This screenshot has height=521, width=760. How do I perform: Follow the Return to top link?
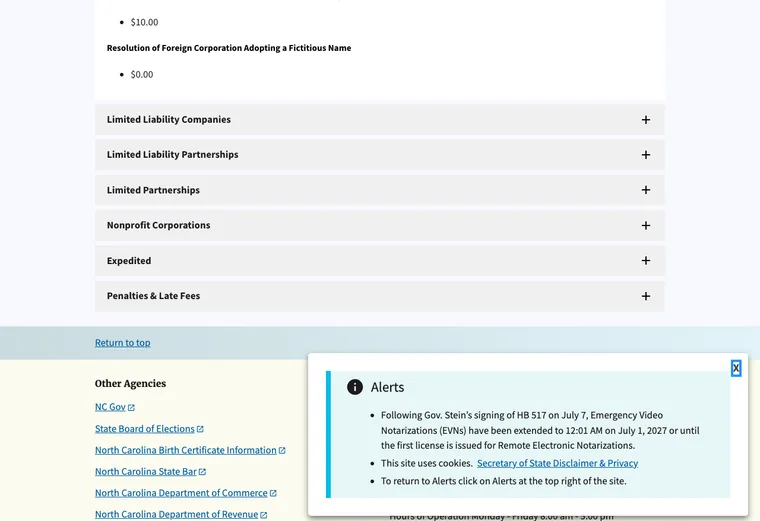click(x=123, y=343)
